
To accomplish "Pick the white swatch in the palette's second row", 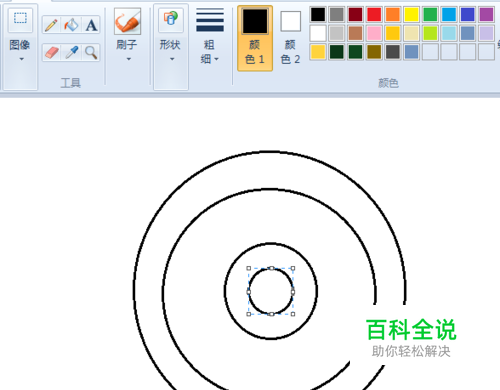I will [318, 33].
